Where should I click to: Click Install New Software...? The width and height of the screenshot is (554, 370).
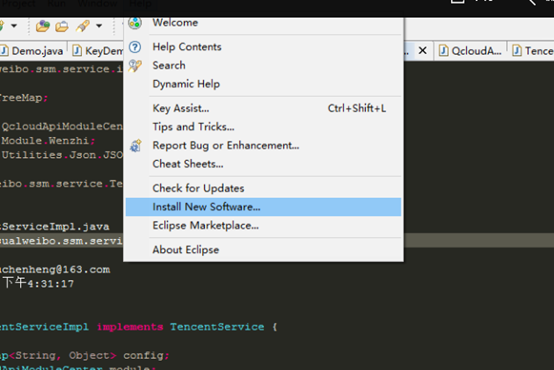(263, 207)
